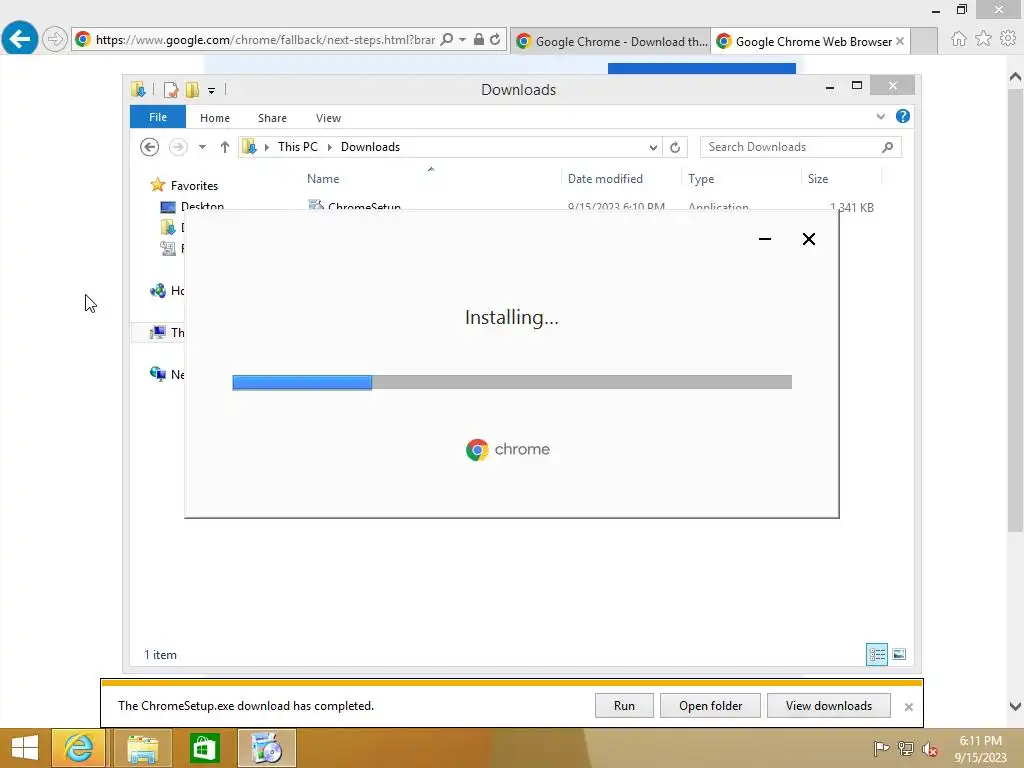The width and height of the screenshot is (1024, 768).
Task: Click Open folder in the download notification
Action: coord(710,705)
